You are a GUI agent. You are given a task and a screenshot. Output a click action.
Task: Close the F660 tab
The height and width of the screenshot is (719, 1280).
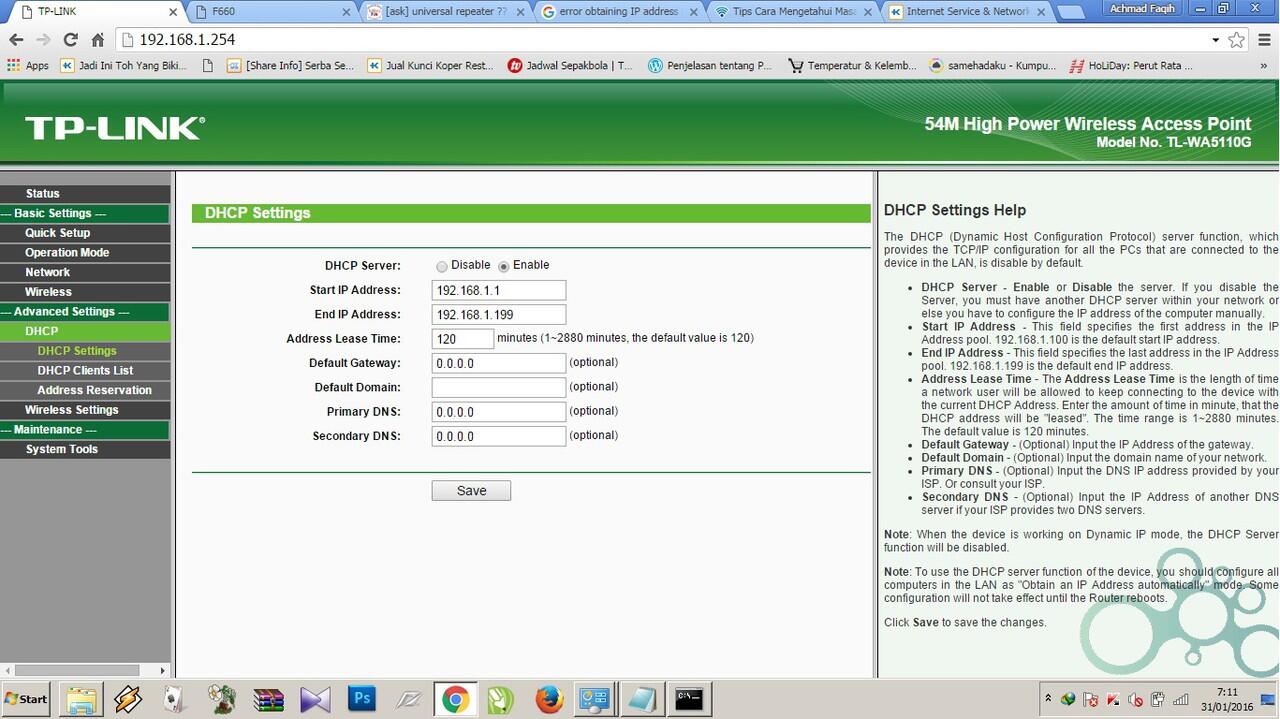click(x=346, y=12)
